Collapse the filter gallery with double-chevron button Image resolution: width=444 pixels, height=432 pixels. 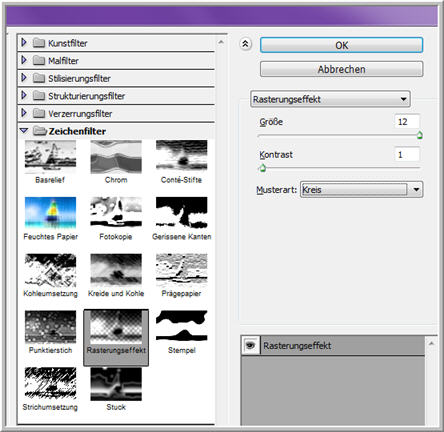246,44
